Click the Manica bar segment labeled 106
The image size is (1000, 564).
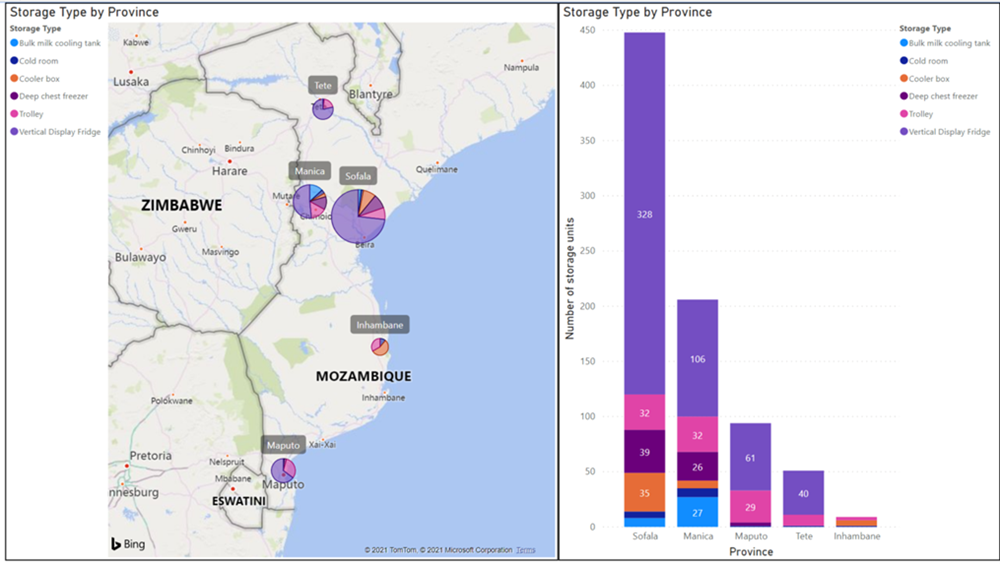(x=697, y=358)
